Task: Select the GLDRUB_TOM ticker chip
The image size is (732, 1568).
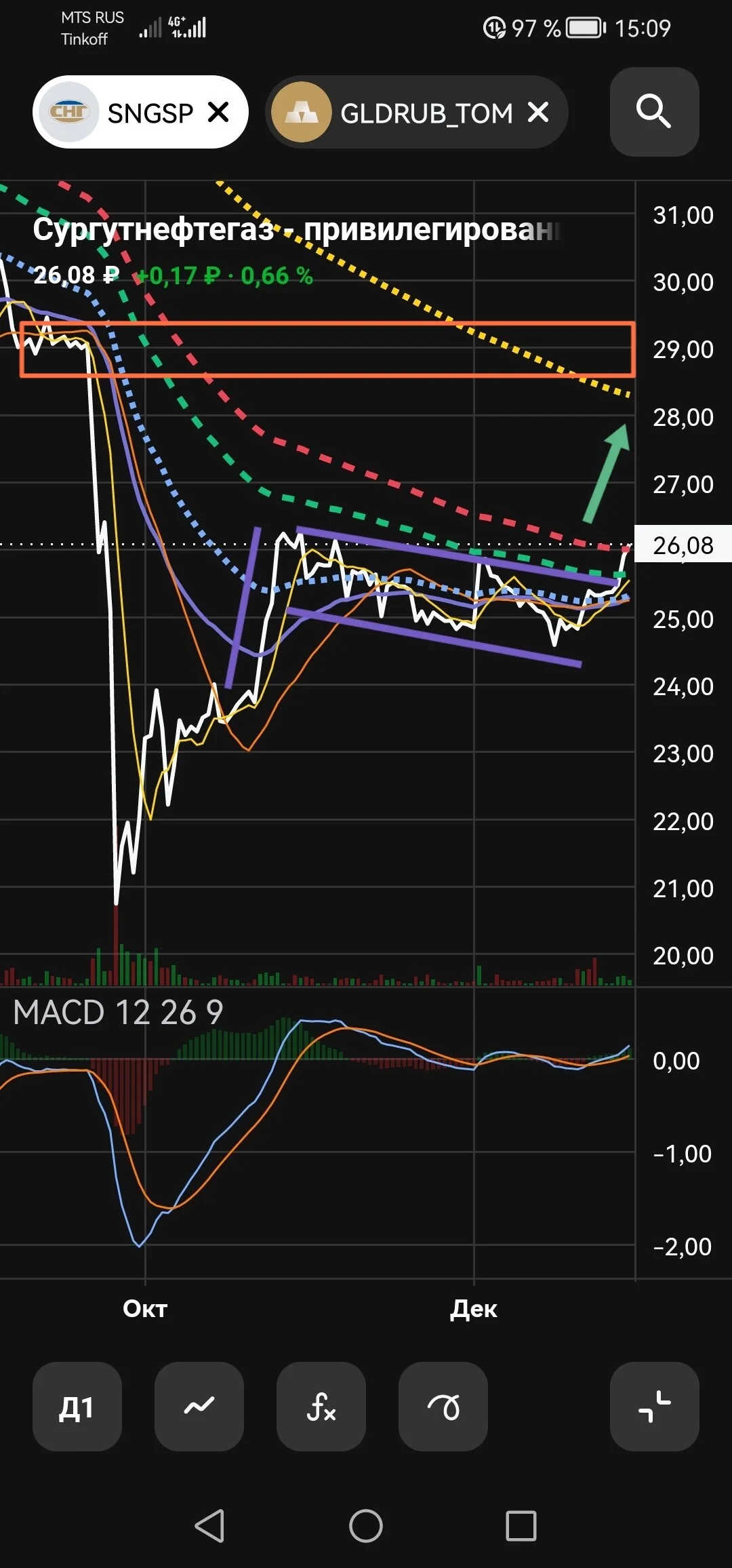Action: (416, 112)
